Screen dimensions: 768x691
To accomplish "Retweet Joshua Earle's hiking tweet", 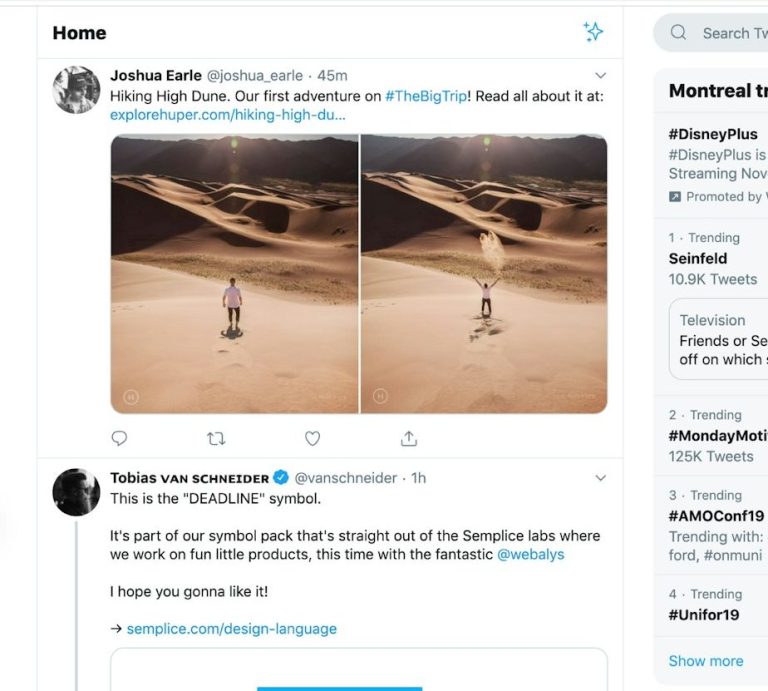I will tap(216, 438).
